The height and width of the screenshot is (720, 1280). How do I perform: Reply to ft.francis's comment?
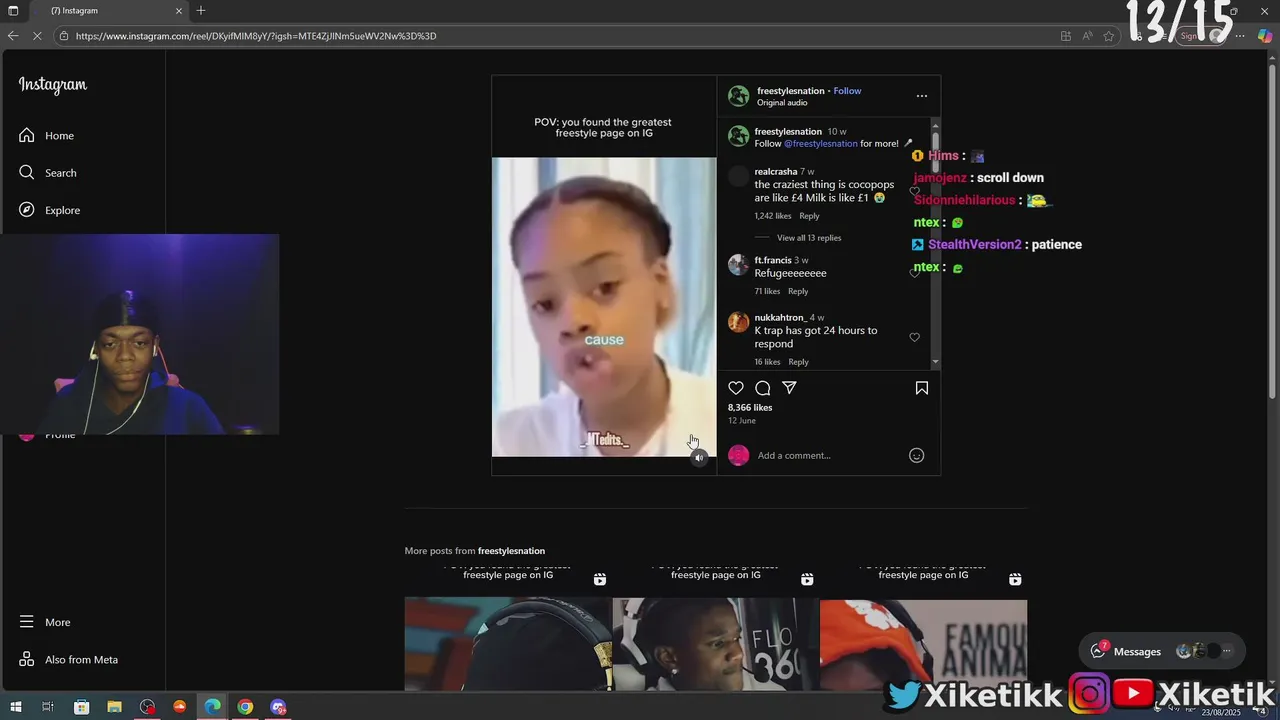point(798,292)
